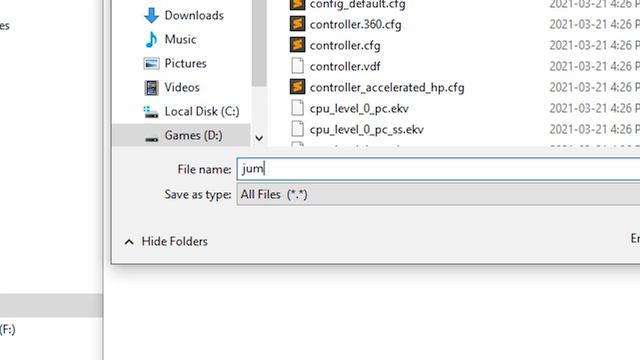Select the Music note icon
The height and width of the screenshot is (360, 640).
(x=151, y=40)
